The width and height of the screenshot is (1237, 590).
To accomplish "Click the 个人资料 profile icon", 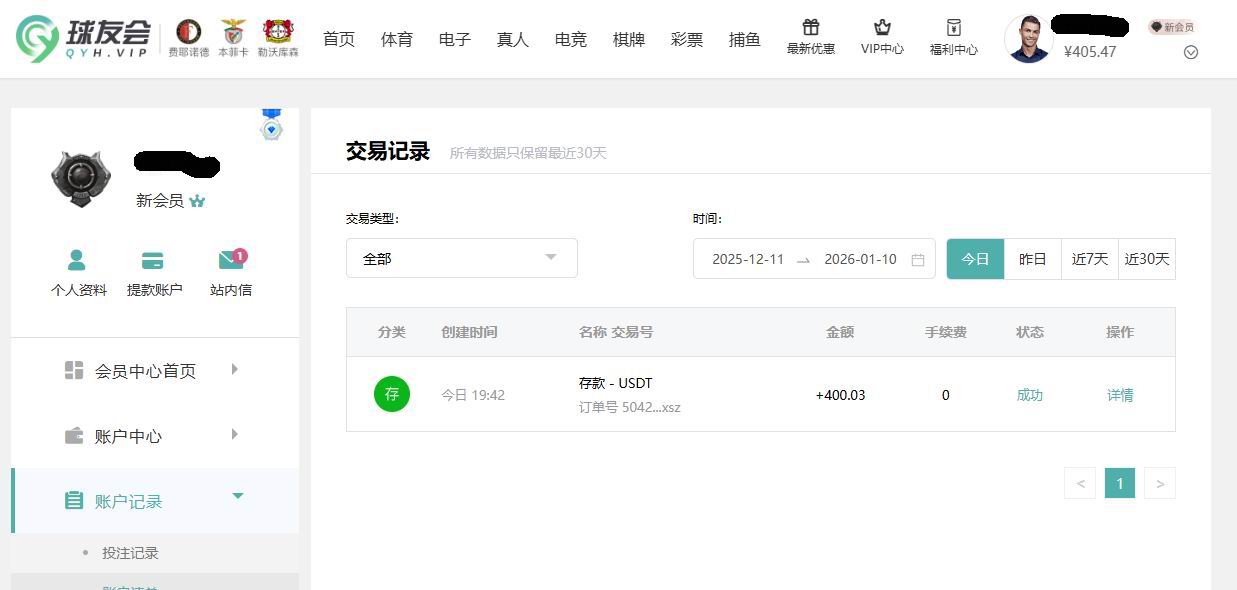I will 78,262.
